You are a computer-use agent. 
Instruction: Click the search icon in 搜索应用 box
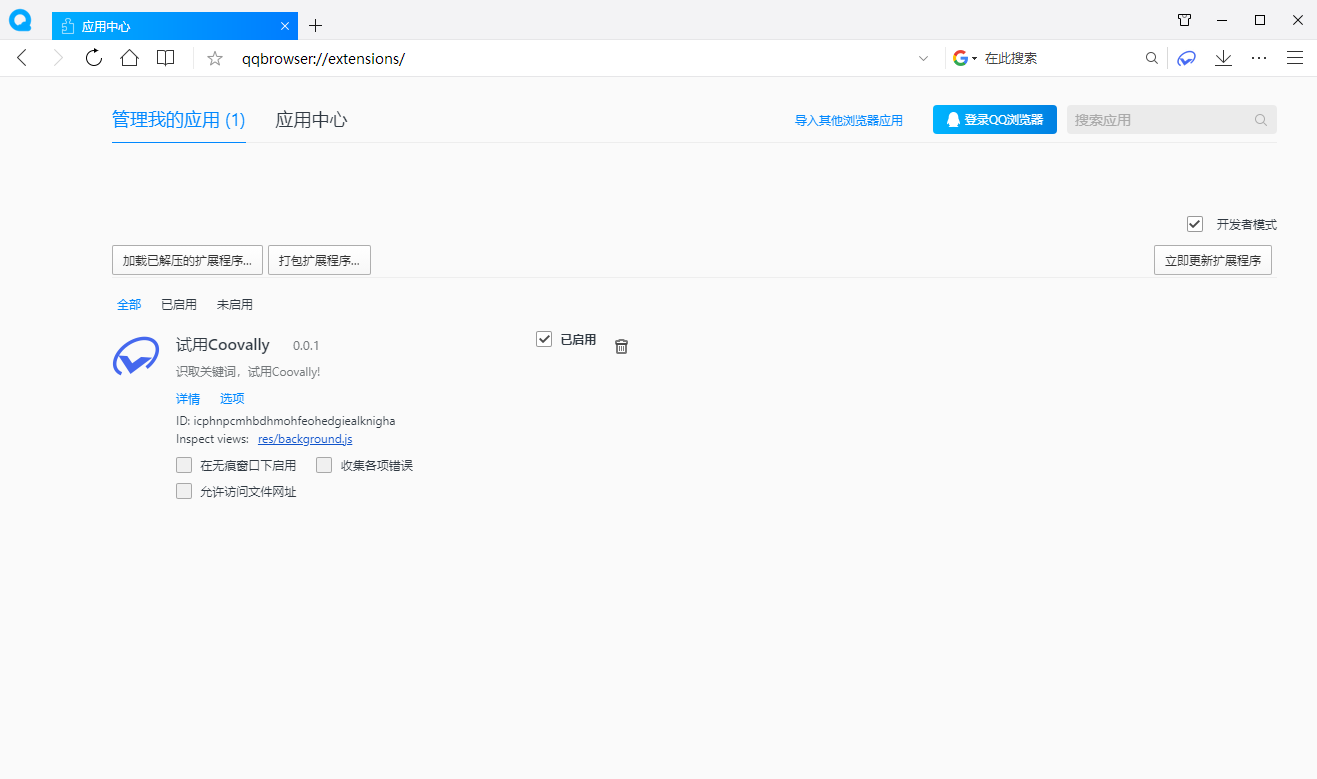tap(1261, 120)
